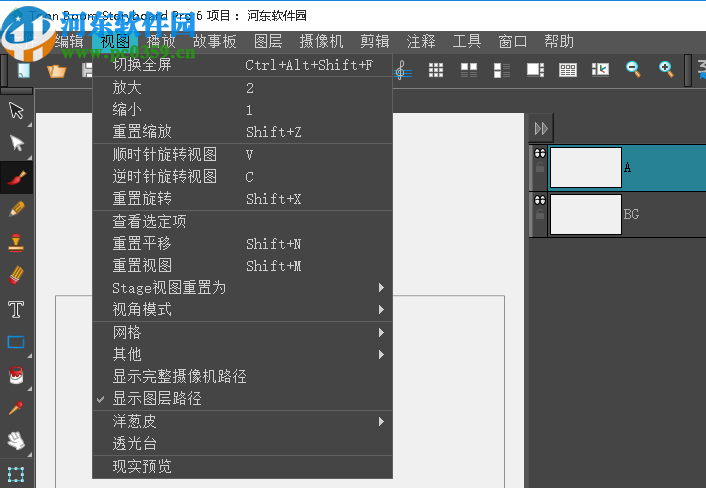The height and width of the screenshot is (488, 706).
Task: Choose 缩小 zoom out menu entry
Action: pos(242,110)
